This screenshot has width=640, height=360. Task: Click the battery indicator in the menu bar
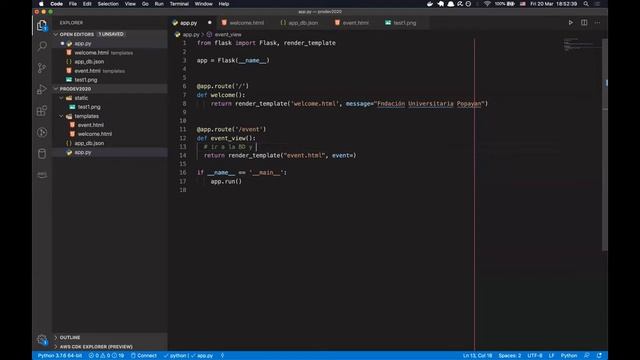[x=505, y=4]
